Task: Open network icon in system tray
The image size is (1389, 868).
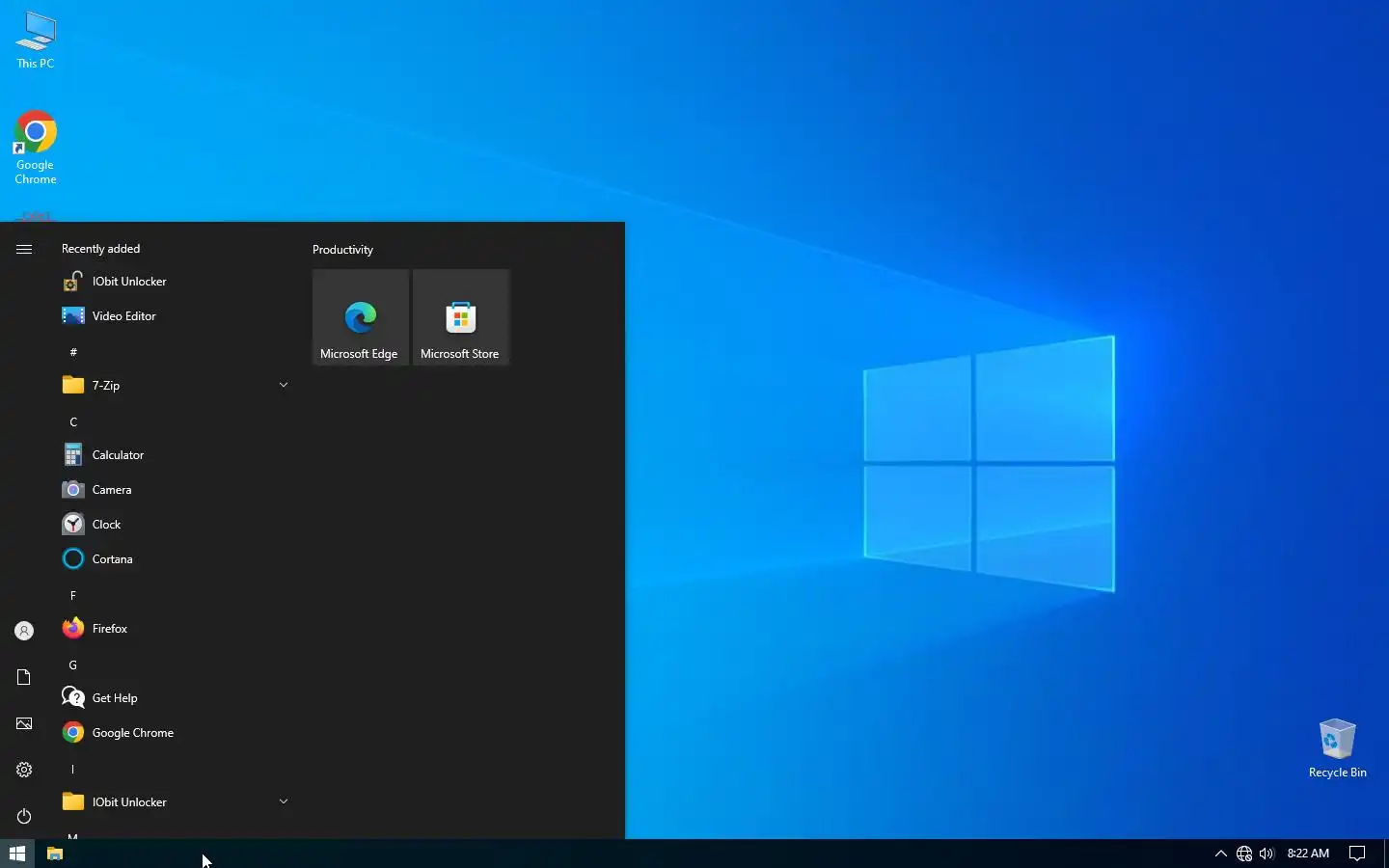Action: click(x=1244, y=854)
